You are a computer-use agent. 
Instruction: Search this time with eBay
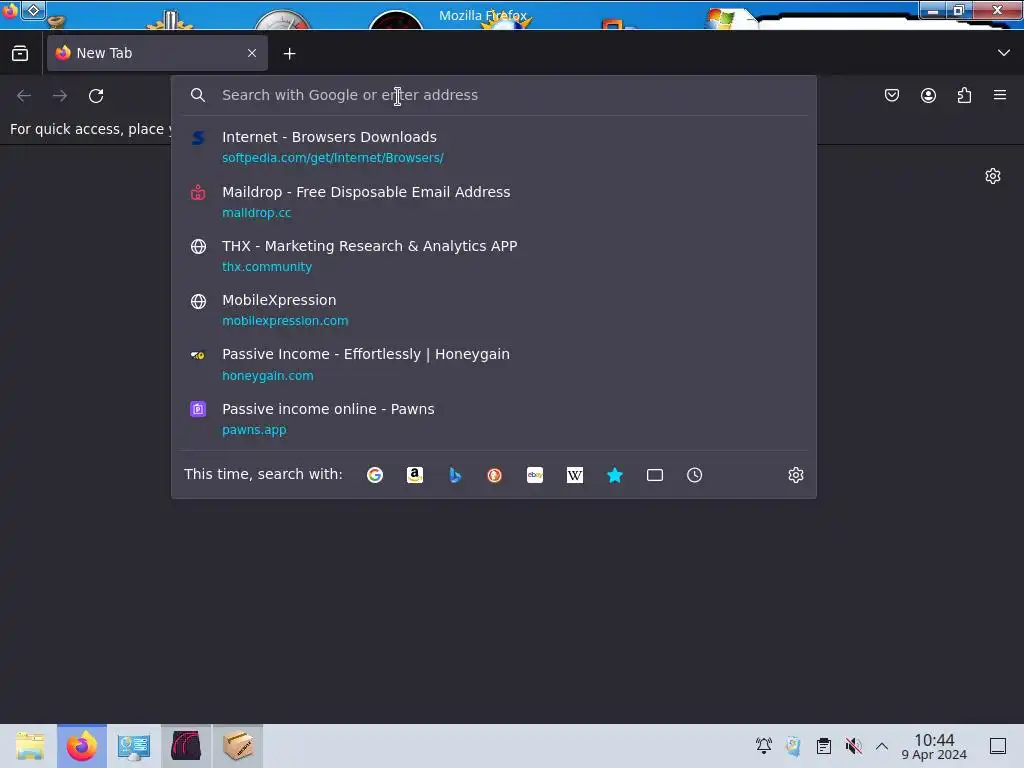point(535,475)
